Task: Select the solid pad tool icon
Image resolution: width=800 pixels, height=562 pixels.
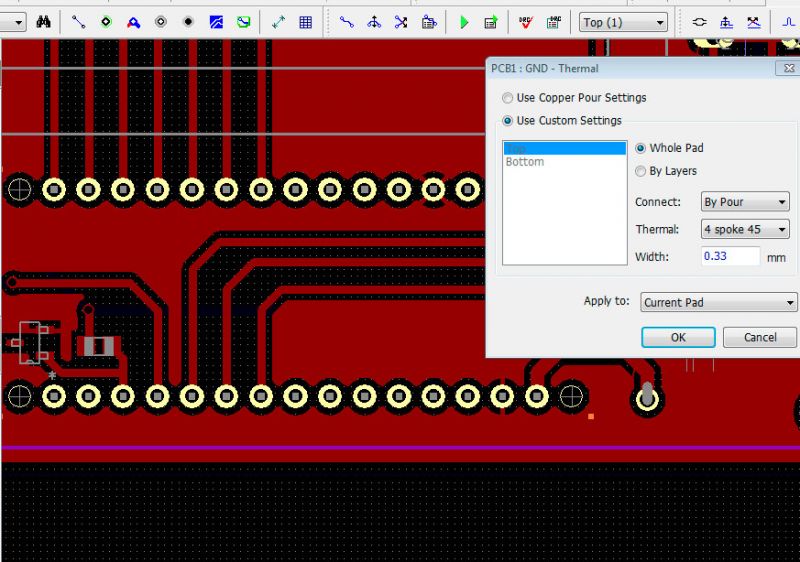Action: [188, 22]
